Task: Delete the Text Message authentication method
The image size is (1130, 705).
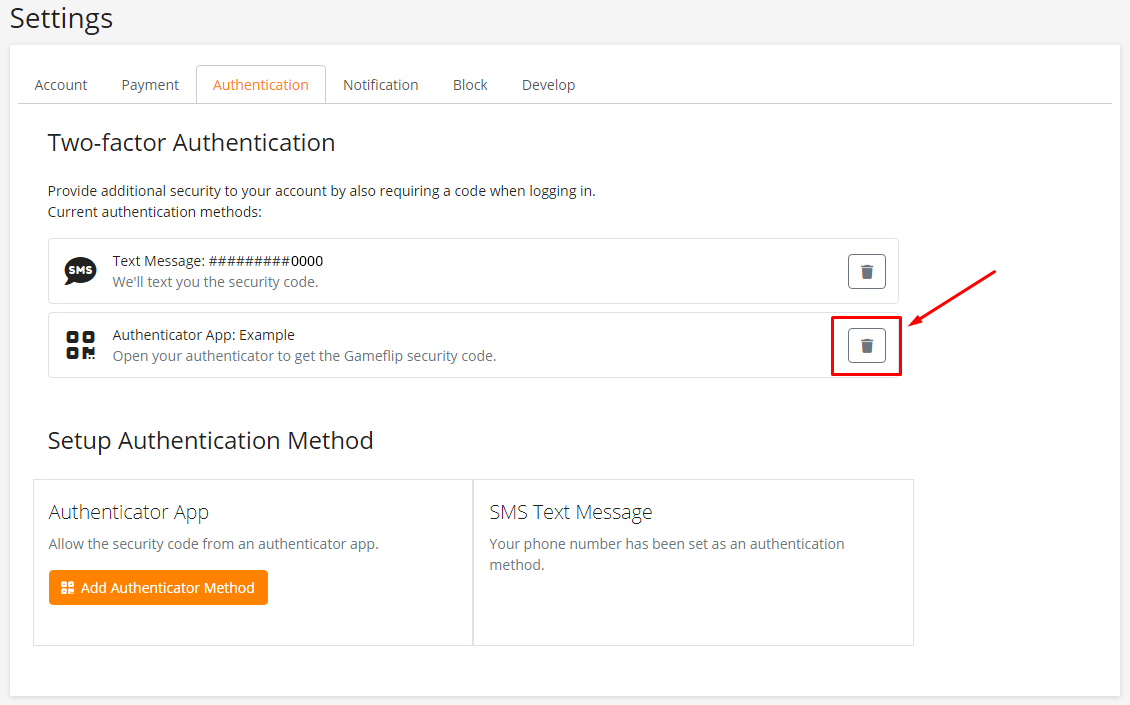Action: point(866,271)
